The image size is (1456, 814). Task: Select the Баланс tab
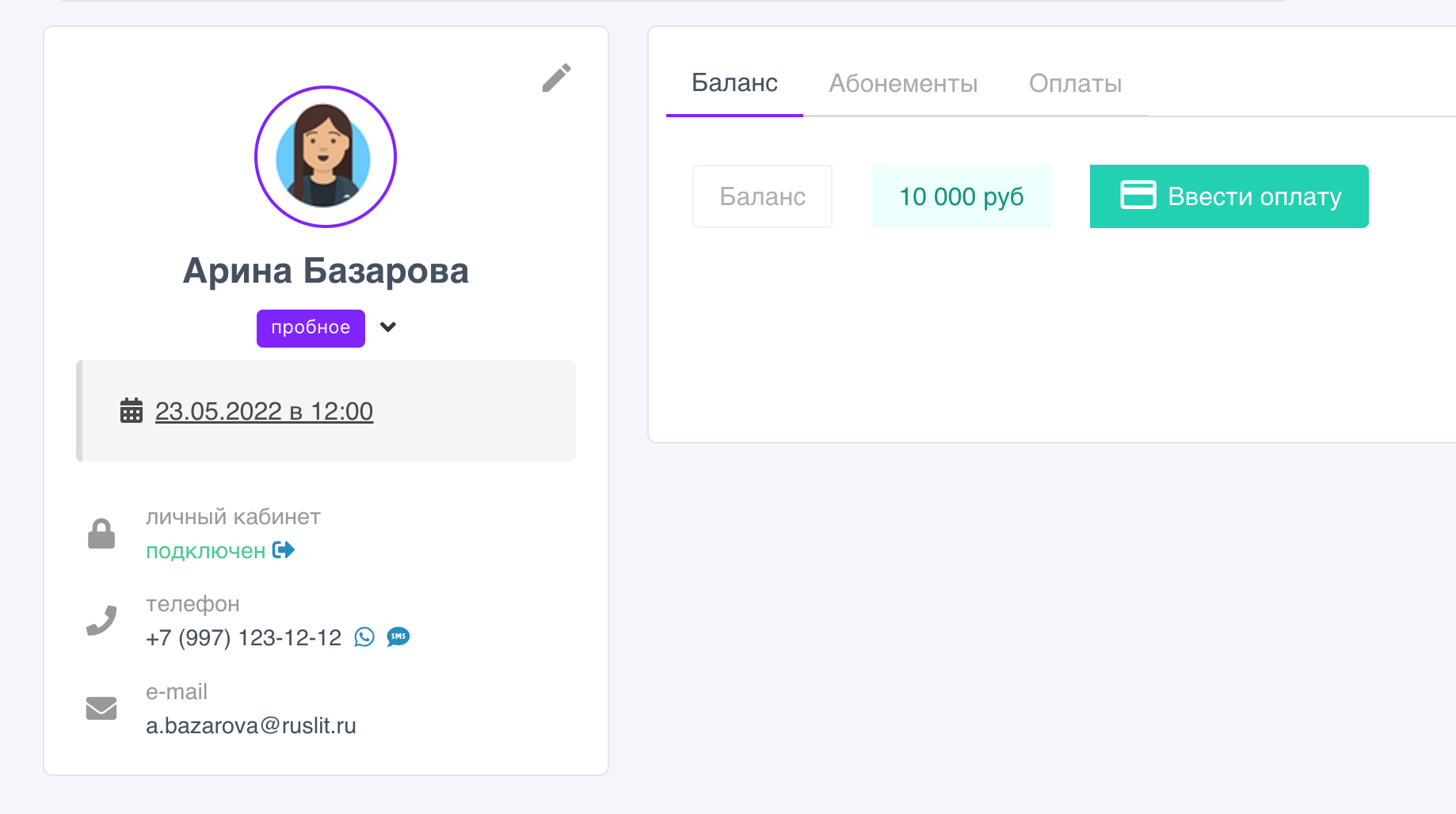[734, 83]
